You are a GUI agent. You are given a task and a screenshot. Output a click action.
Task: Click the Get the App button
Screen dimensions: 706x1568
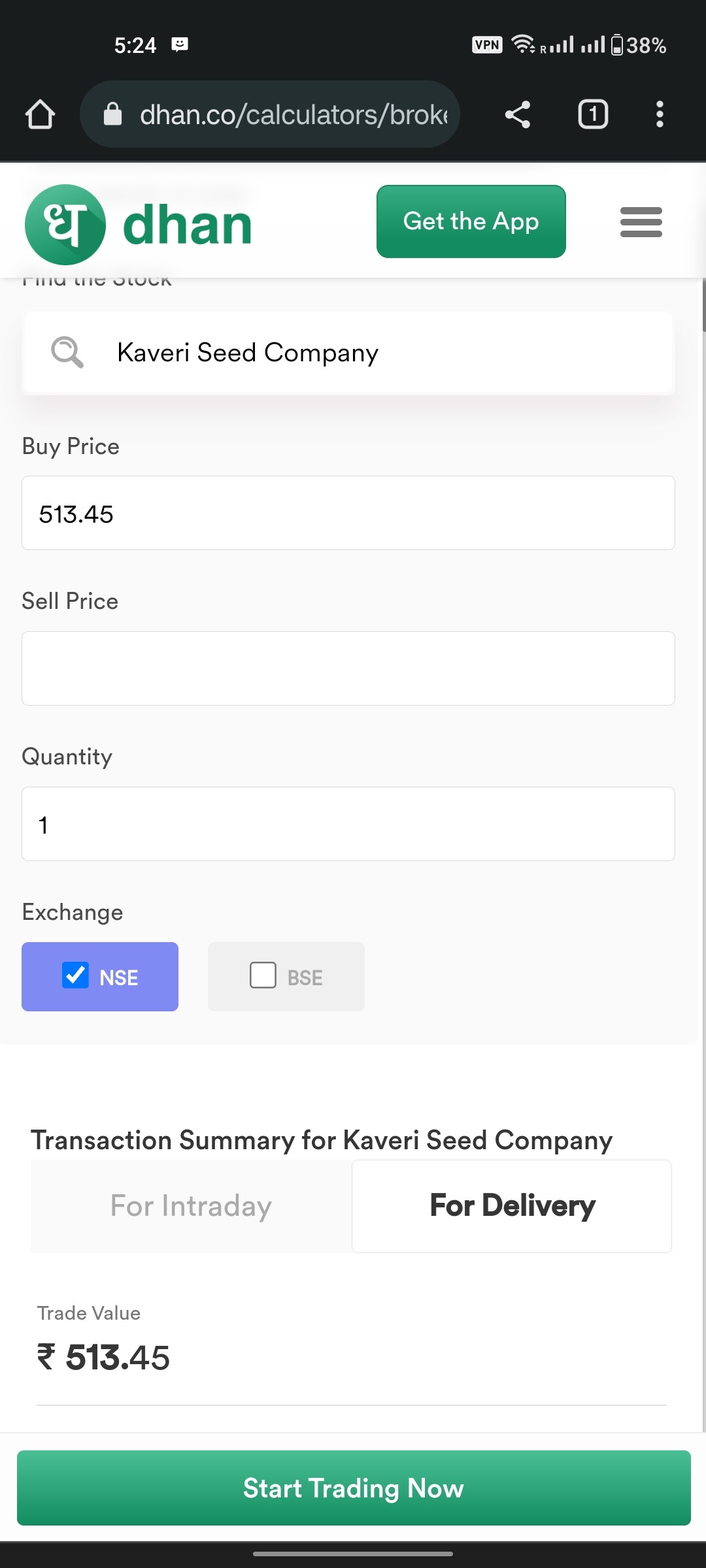[471, 221]
